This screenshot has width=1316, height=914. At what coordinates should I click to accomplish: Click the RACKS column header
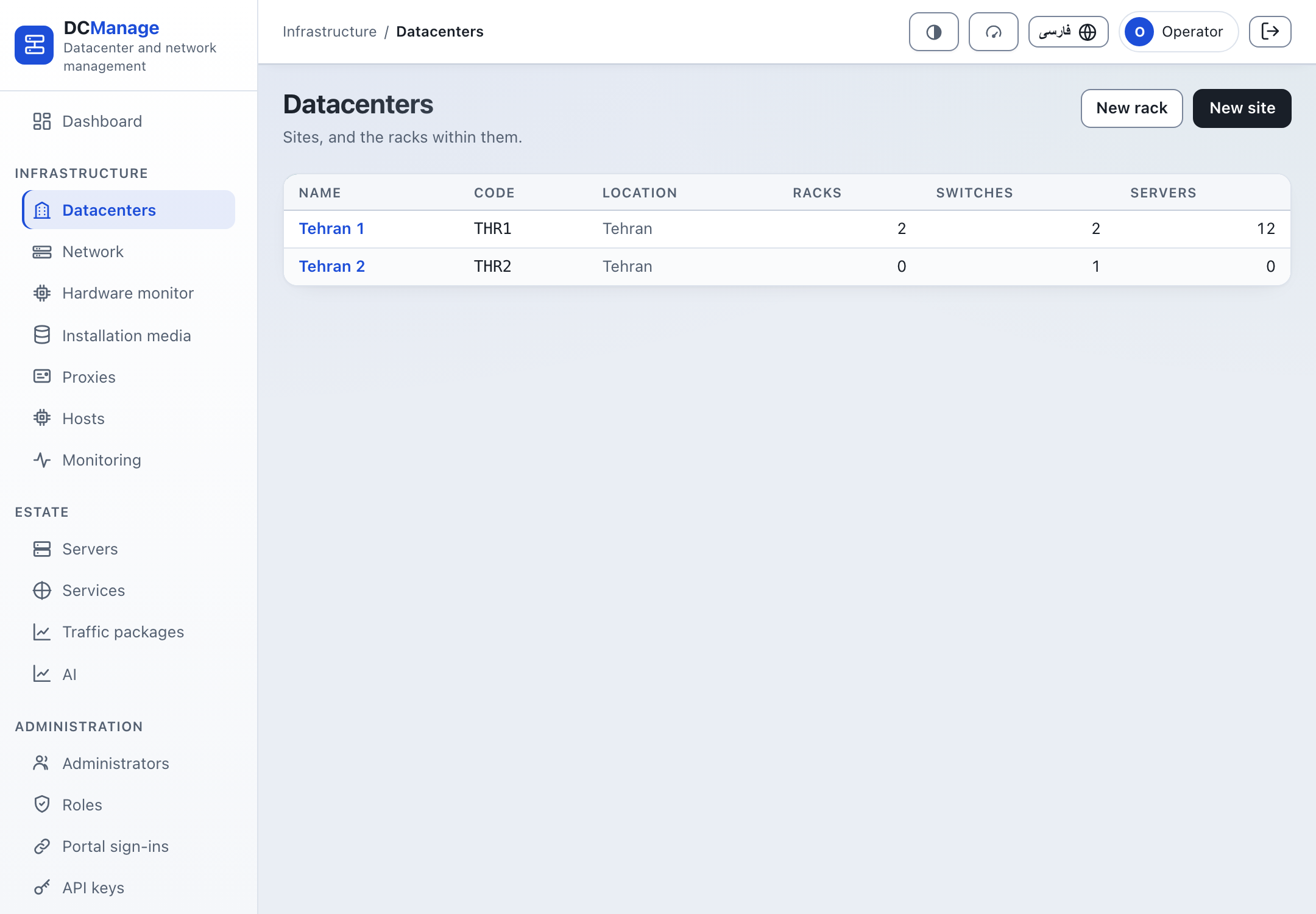click(x=817, y=193)
